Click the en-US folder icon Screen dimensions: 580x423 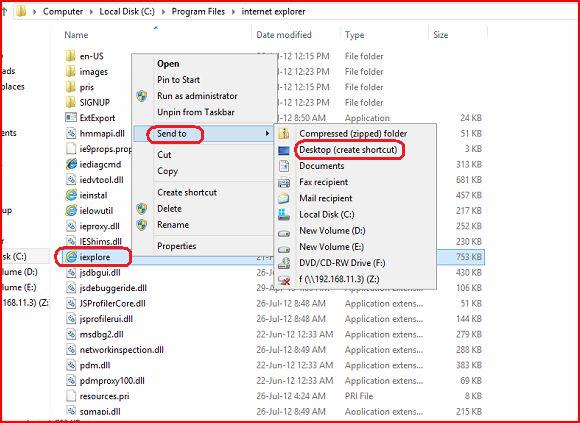click(70, 56)
